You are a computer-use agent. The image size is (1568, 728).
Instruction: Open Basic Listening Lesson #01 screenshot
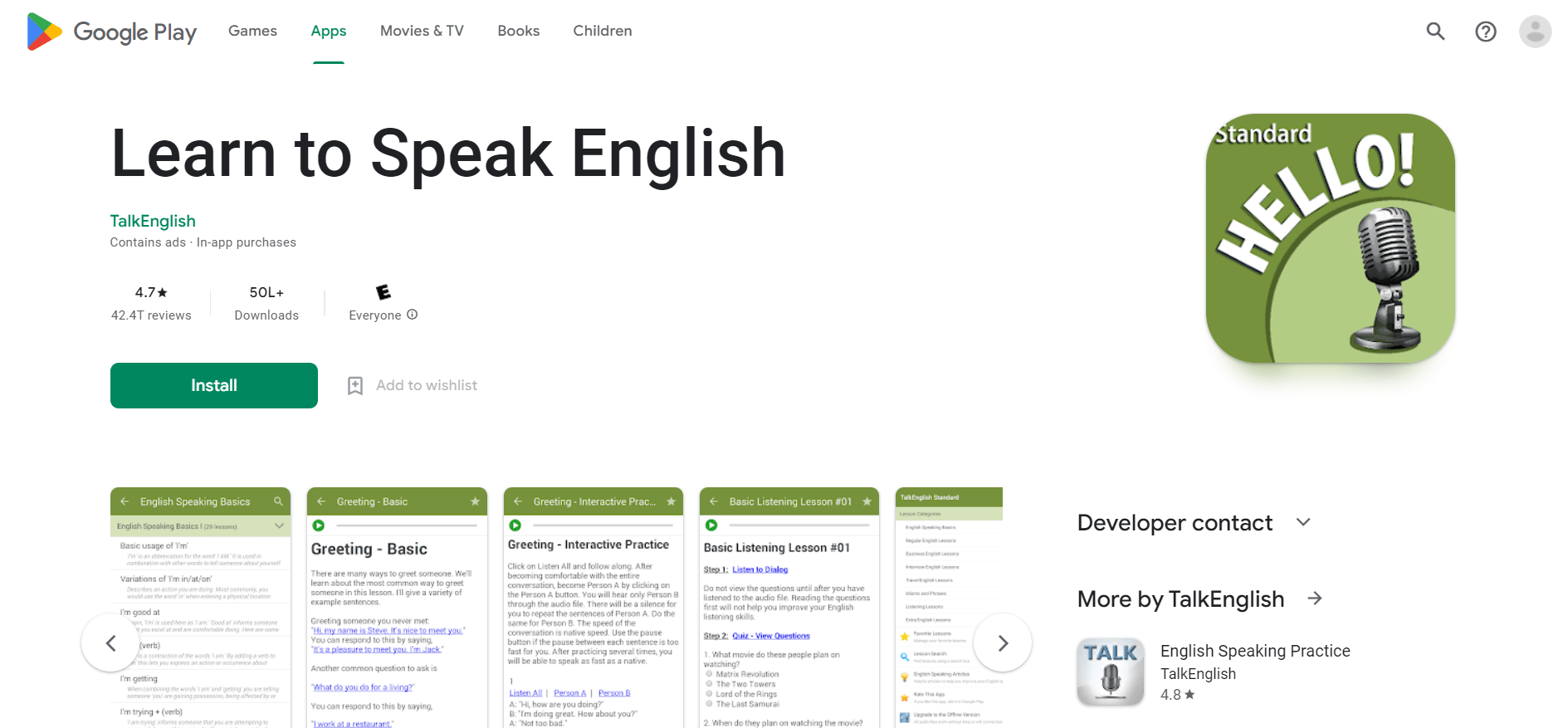click(x=789, y=608)
